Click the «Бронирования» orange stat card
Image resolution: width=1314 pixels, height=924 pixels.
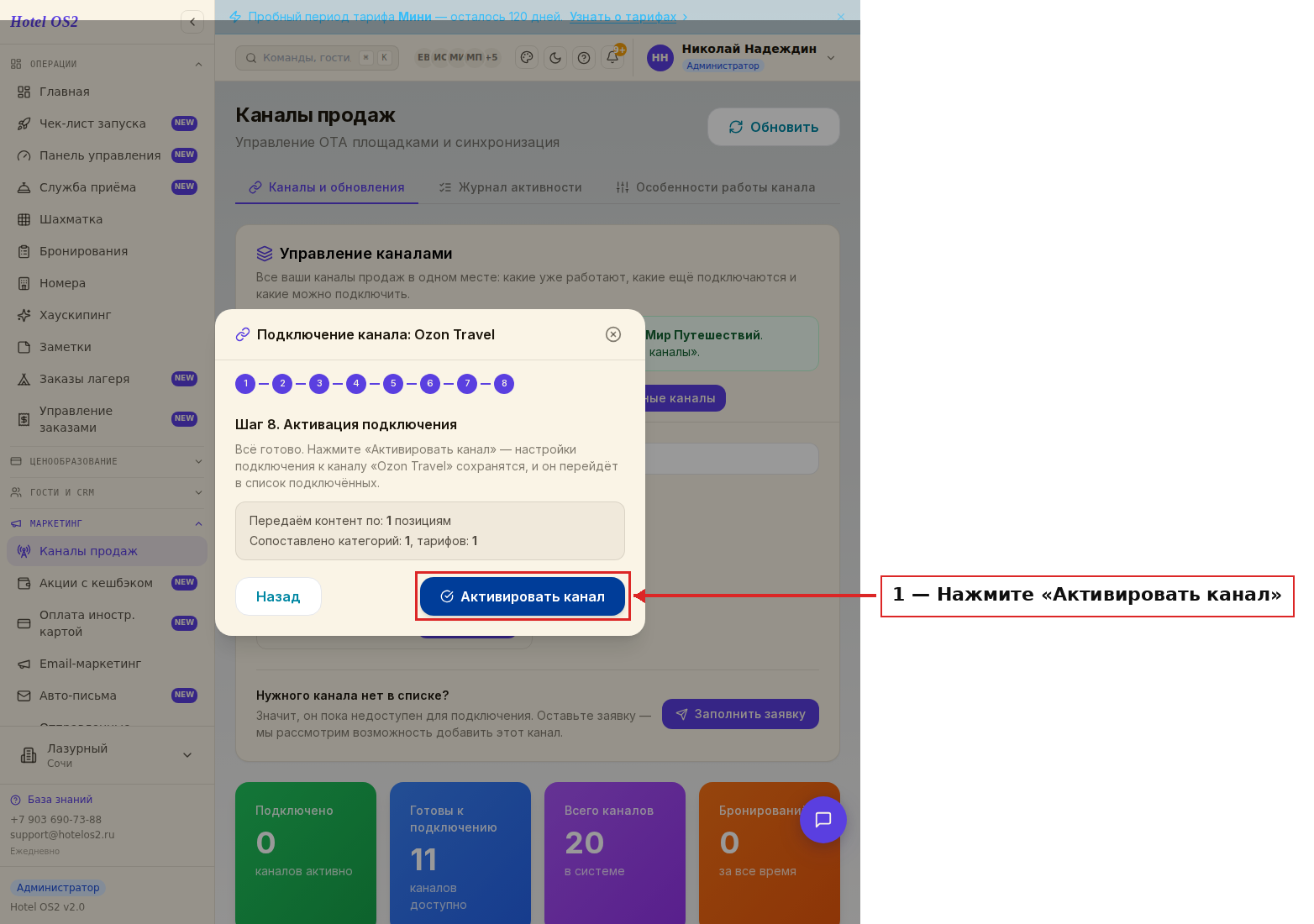click(x=770, y=853)
